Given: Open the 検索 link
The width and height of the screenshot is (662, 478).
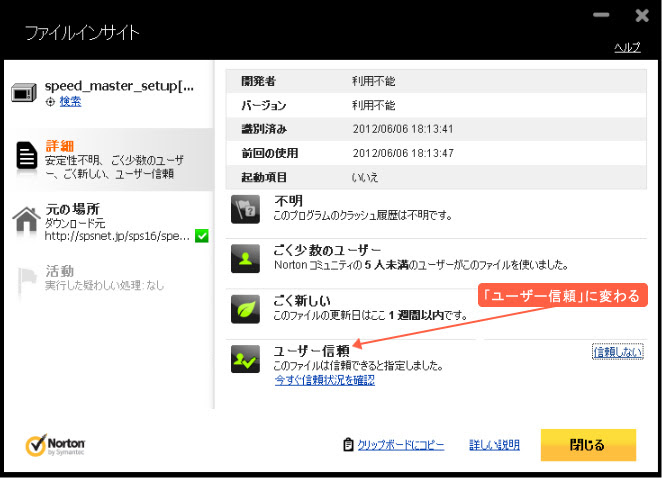Looking at the screenshot, I should point(70,101).
